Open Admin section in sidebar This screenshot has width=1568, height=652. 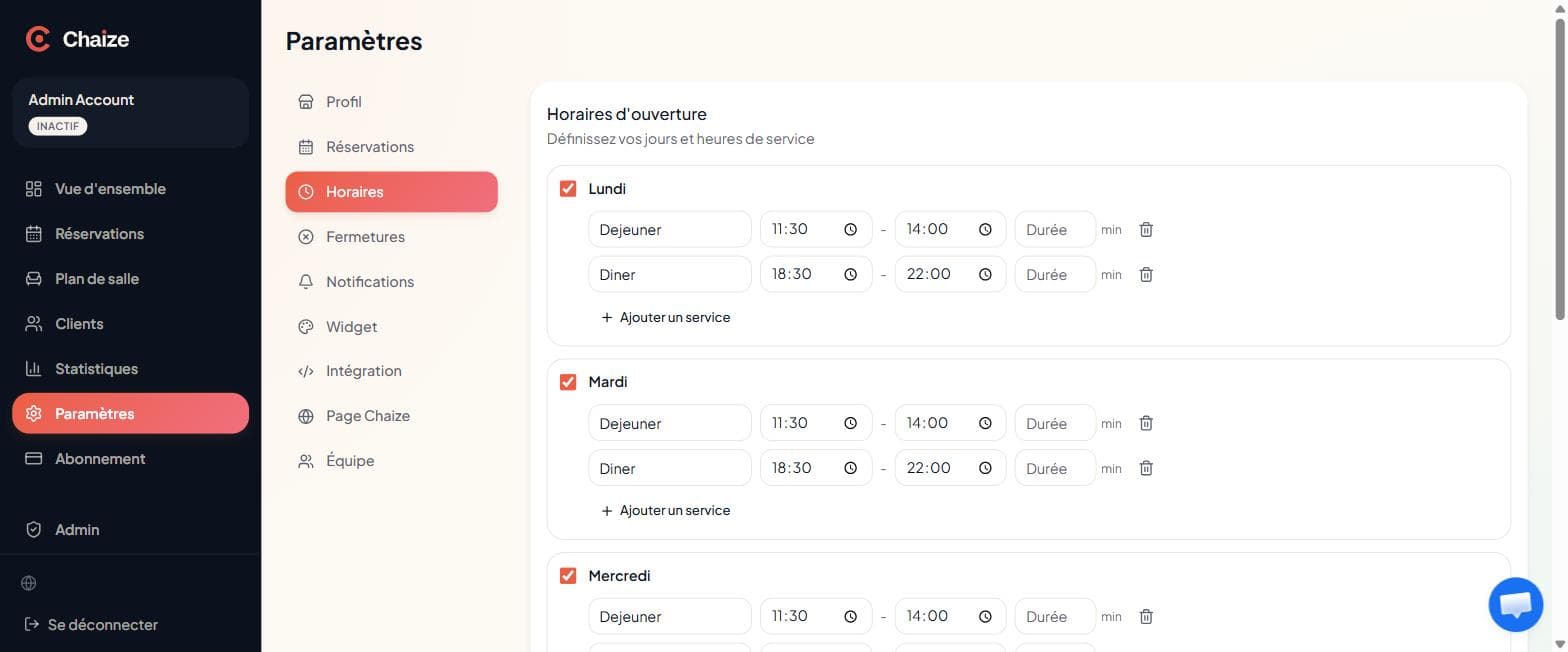tap(130, 530)
